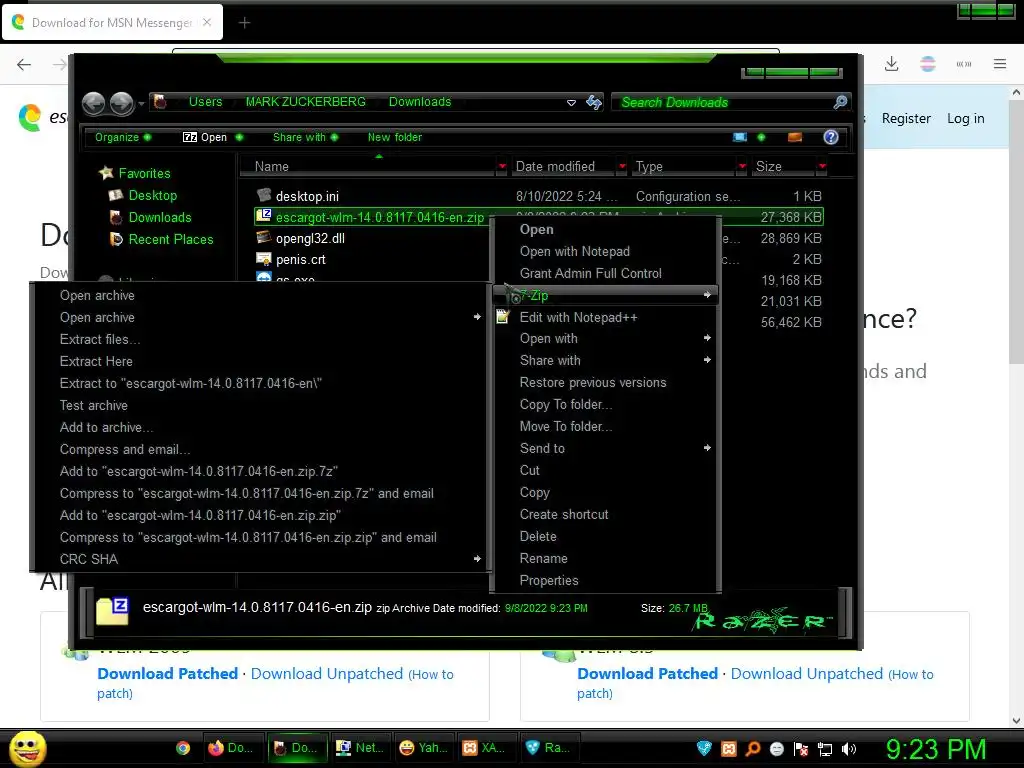
Task: Open a new Firefox tab
Action: point(244,23)
